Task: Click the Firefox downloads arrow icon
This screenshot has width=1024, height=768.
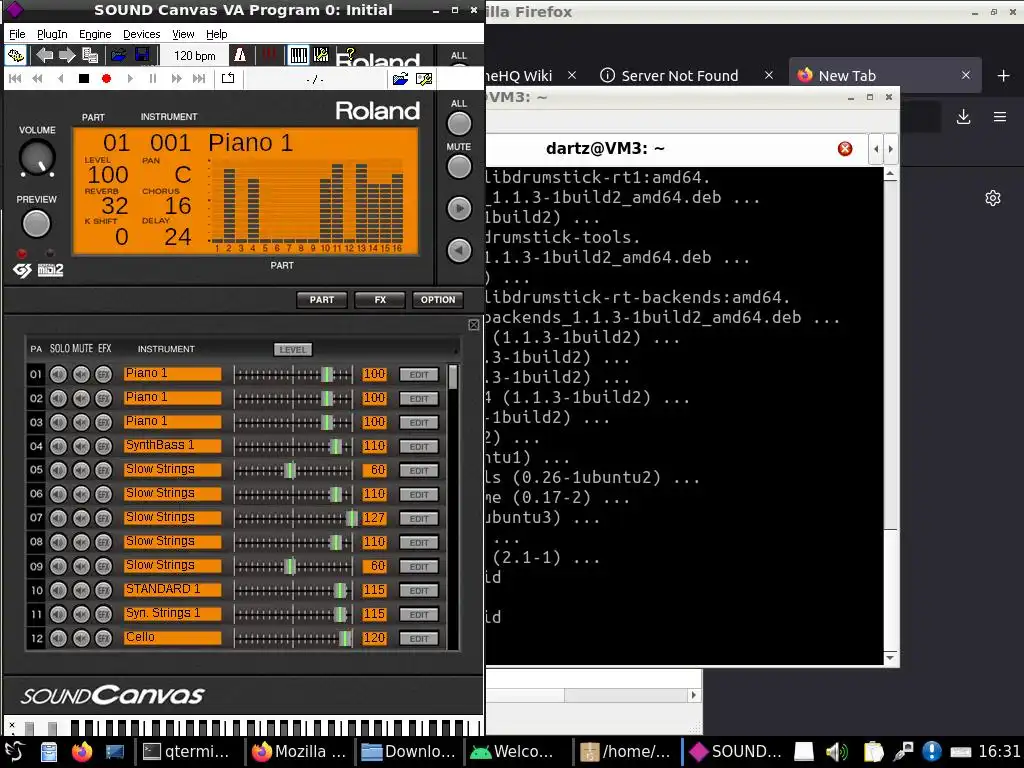Action: pyautogui.click(x=963, y=117)
